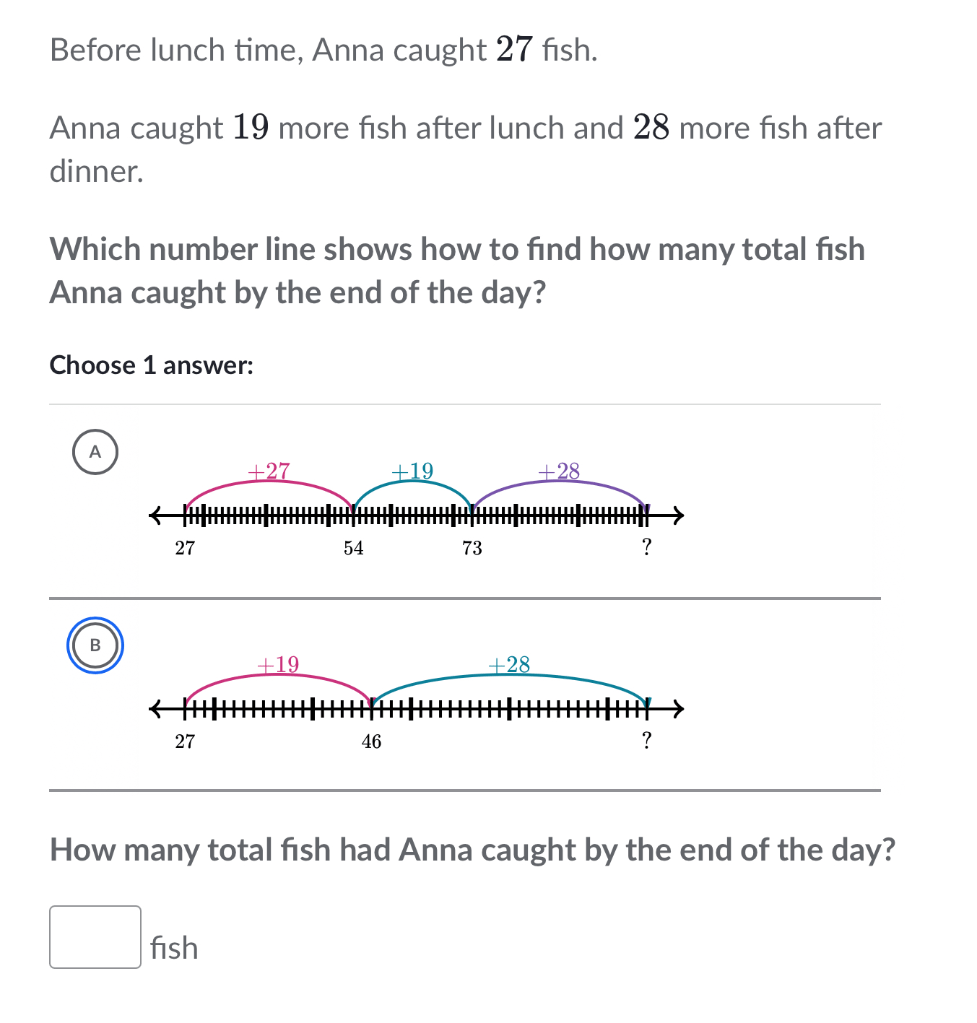
Task: Click the number line in option A
Action: coord(416,516)
